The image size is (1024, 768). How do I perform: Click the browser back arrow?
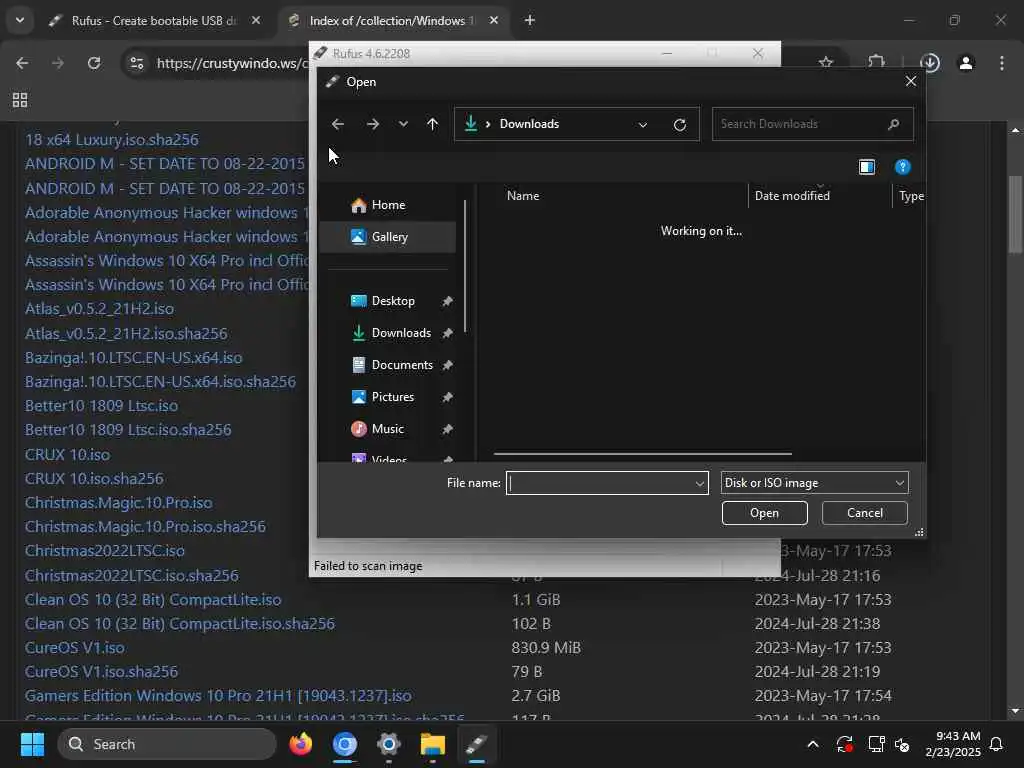(22, 63)
